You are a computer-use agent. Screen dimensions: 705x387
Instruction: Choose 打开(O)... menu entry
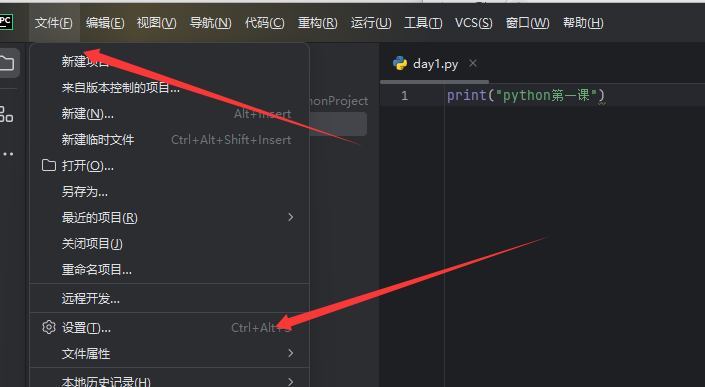tap(170, 166)
